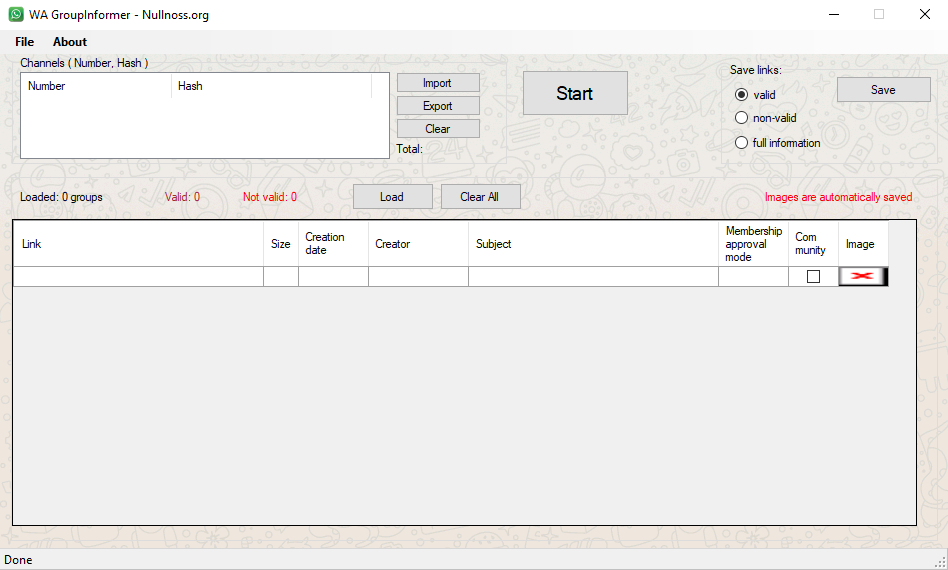Click the Hash column header in Channels list
This screenshot has width=948, height=570.
(x=270, y=86)
